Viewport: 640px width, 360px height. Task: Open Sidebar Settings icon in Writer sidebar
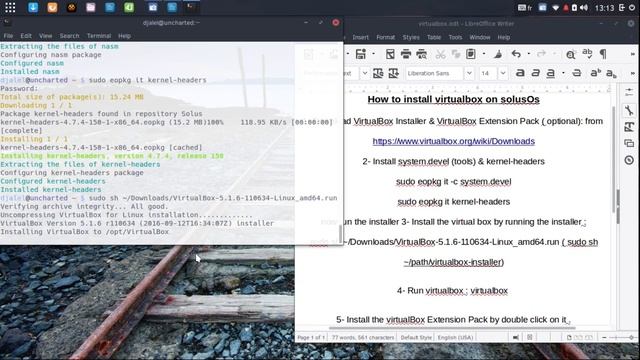[x=629, y=92]
